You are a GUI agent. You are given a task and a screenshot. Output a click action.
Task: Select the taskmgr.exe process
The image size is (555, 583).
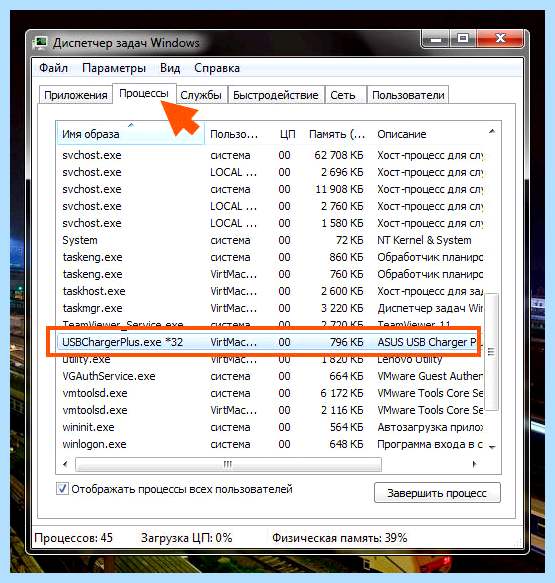pos(270,308)
